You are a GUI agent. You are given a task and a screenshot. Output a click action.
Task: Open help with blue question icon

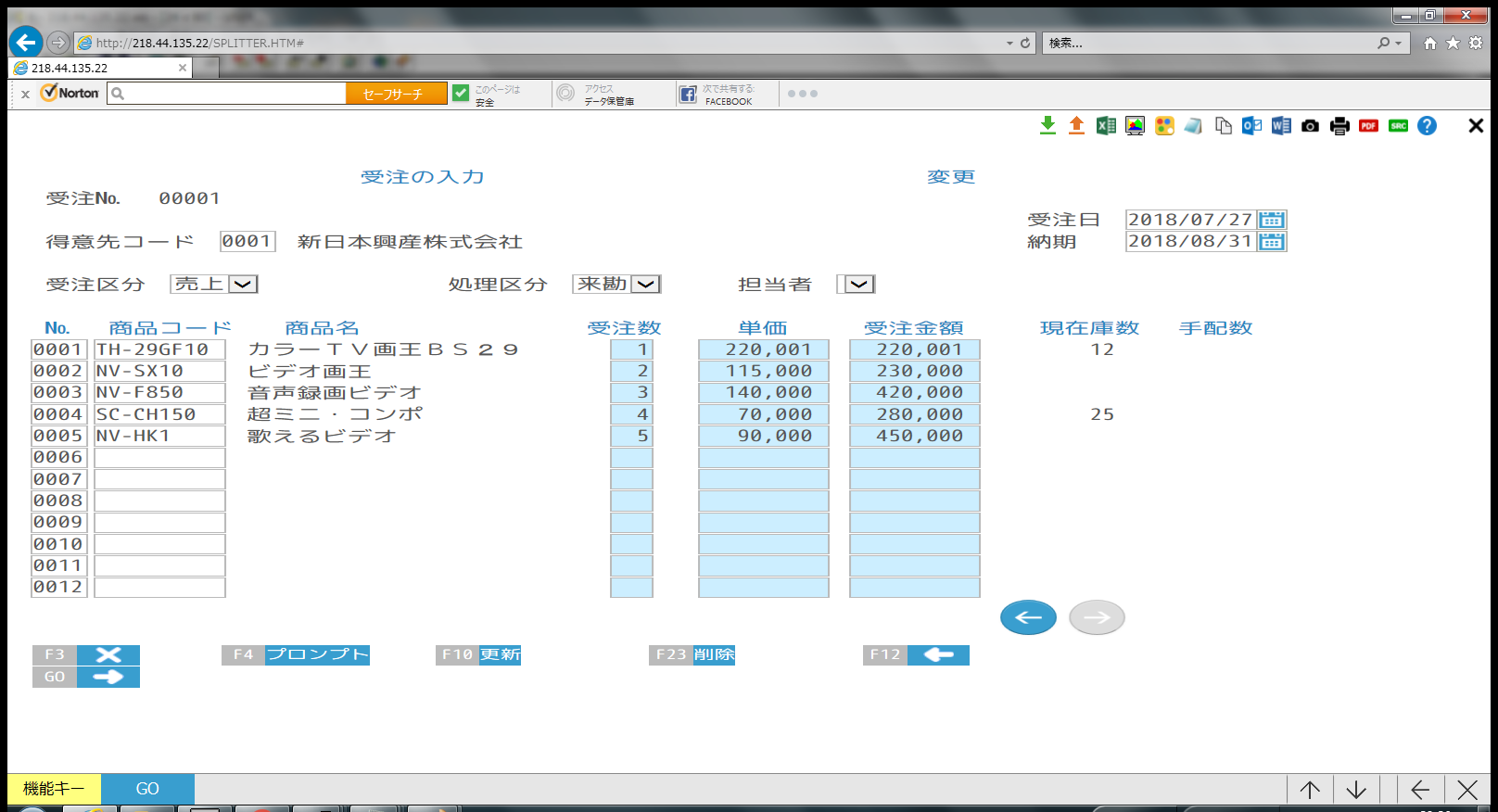1427,126
